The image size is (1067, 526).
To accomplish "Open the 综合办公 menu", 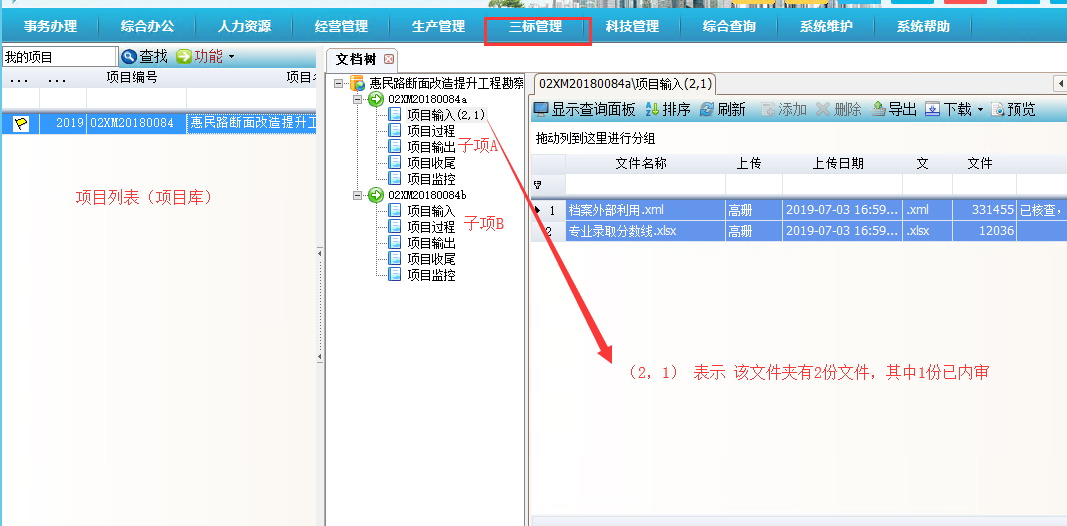I will (147, 27).
